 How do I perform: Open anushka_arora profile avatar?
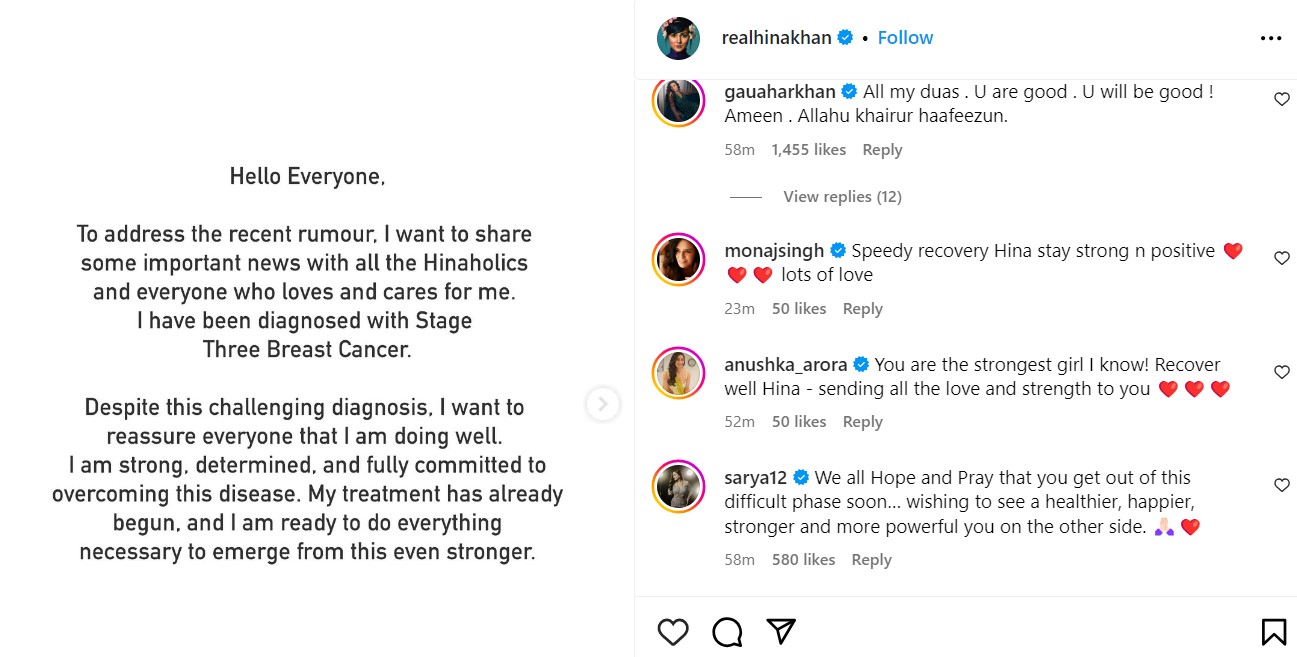(x=678, y=374)
